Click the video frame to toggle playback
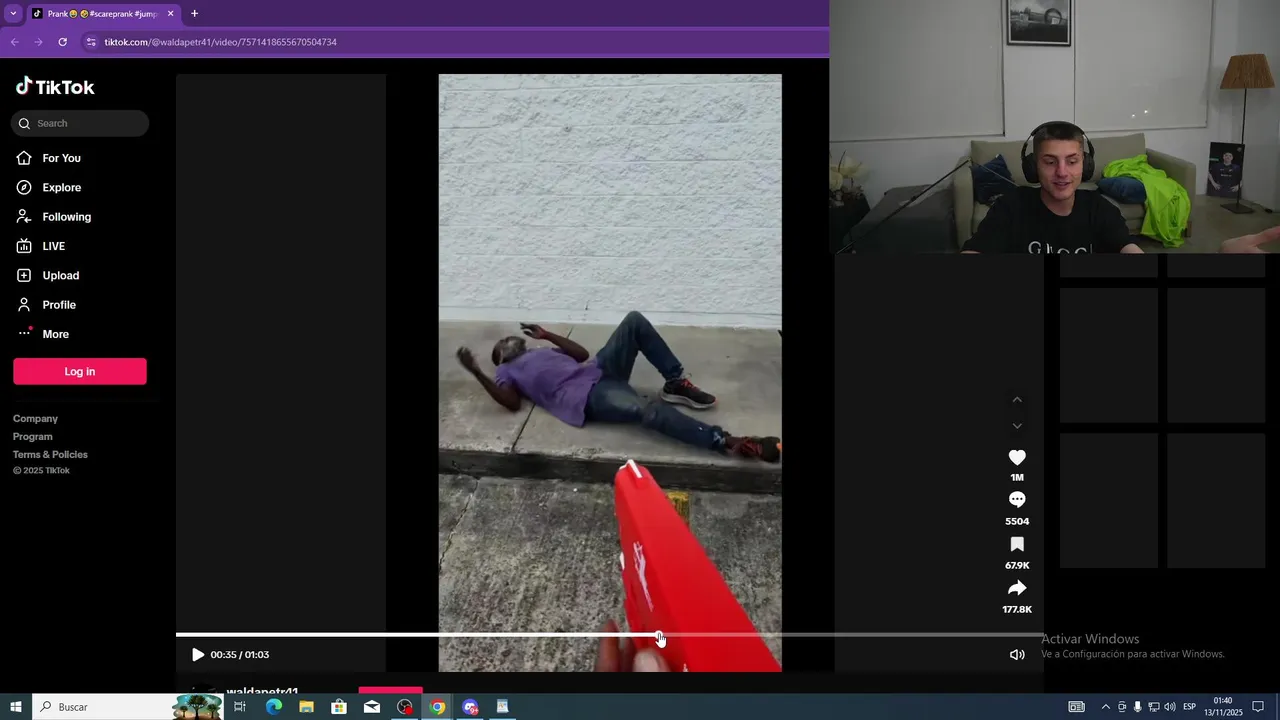The width and height of the screenshot is (1280, 720). point(610,372)
